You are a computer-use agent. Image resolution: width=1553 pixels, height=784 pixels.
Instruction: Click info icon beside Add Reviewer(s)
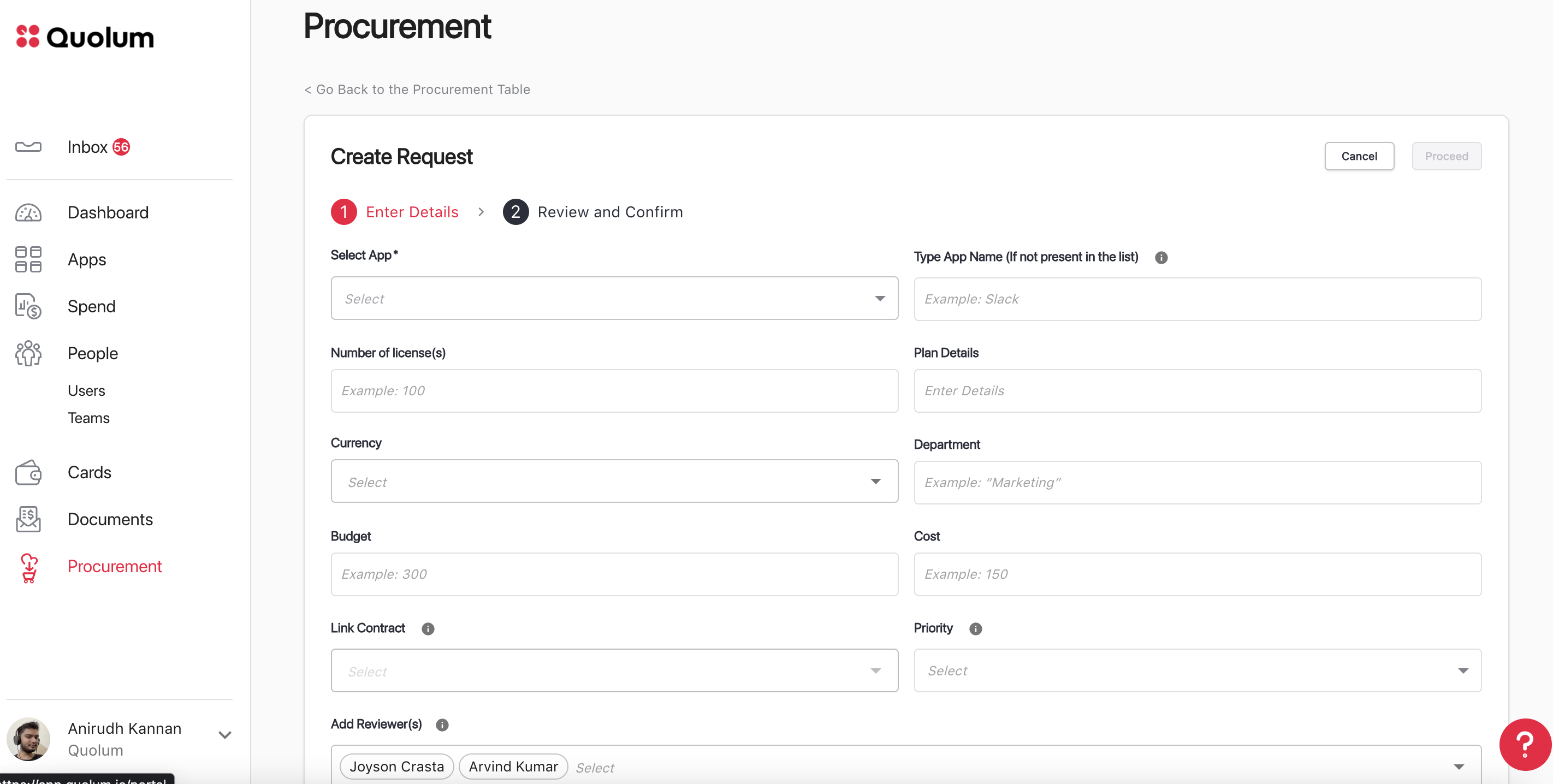click(442, 725)
